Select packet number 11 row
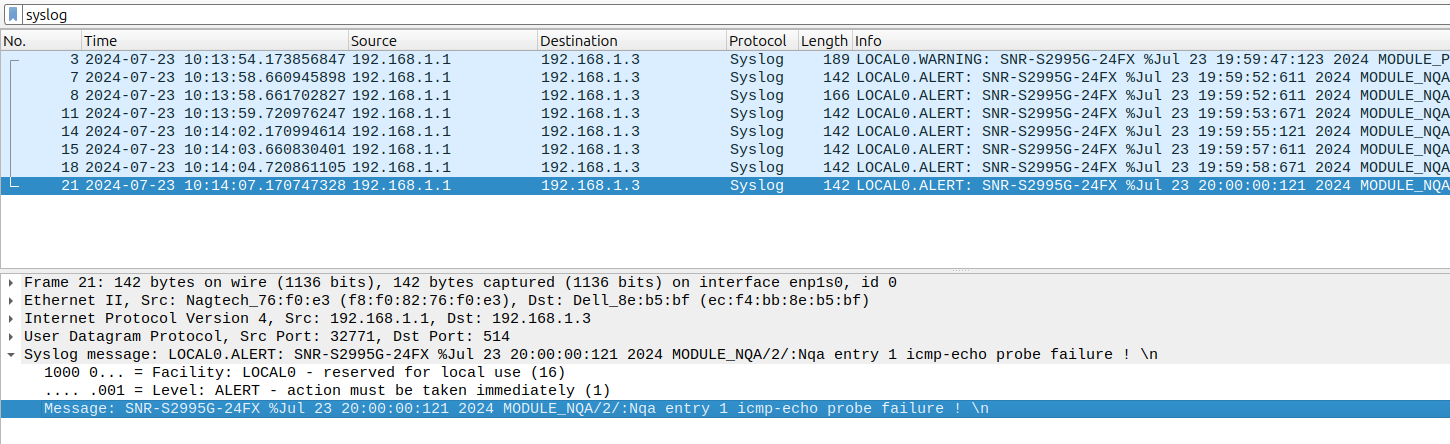This screenshot has width=1450, height=444. pos(725,114)
